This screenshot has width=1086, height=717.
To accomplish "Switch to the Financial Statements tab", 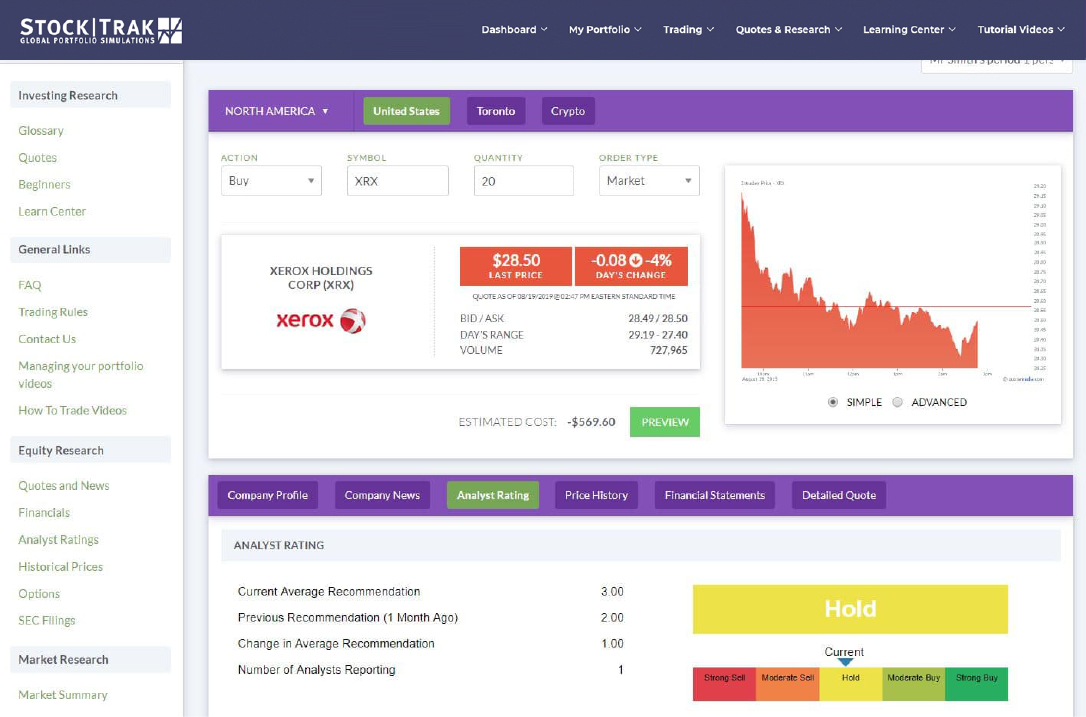I will click(x=715, y=495).
